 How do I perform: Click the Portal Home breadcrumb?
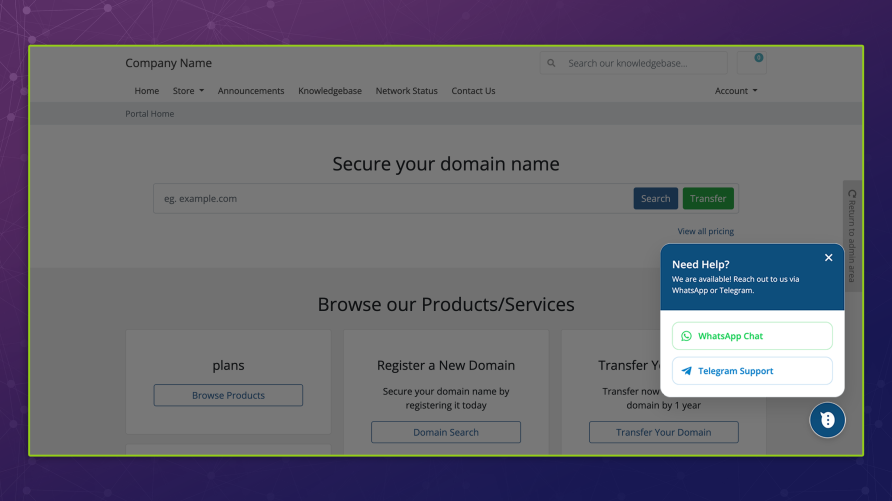(x=150, y=114)
